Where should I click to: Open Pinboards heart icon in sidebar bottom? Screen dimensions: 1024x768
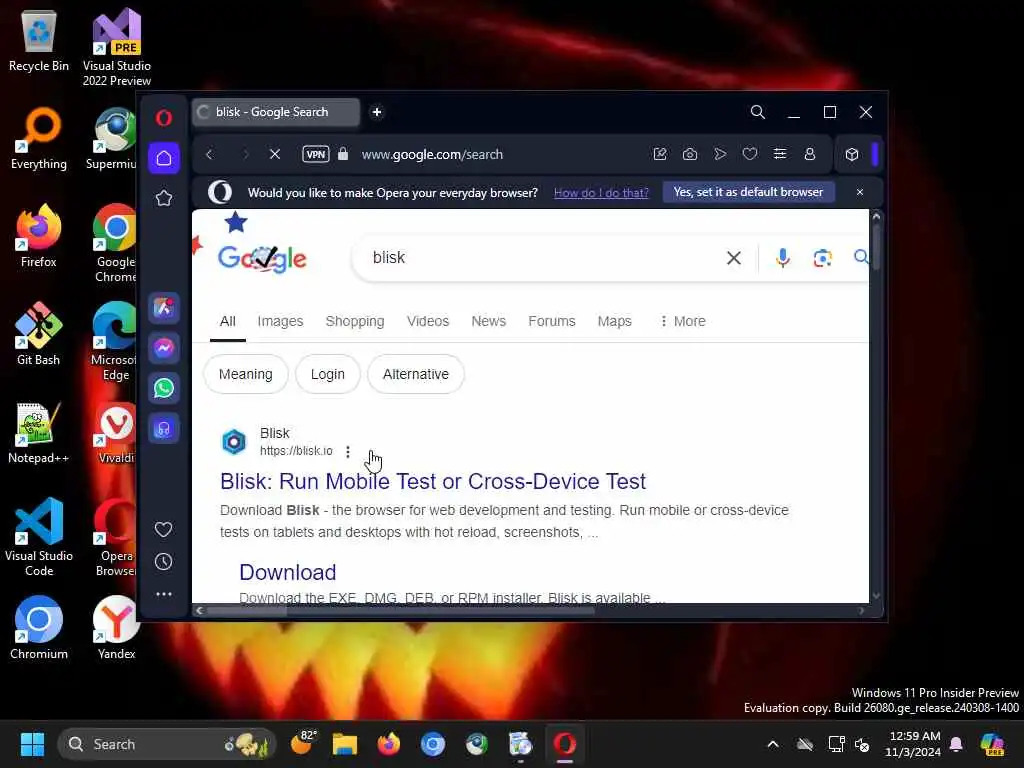[163, 529]
